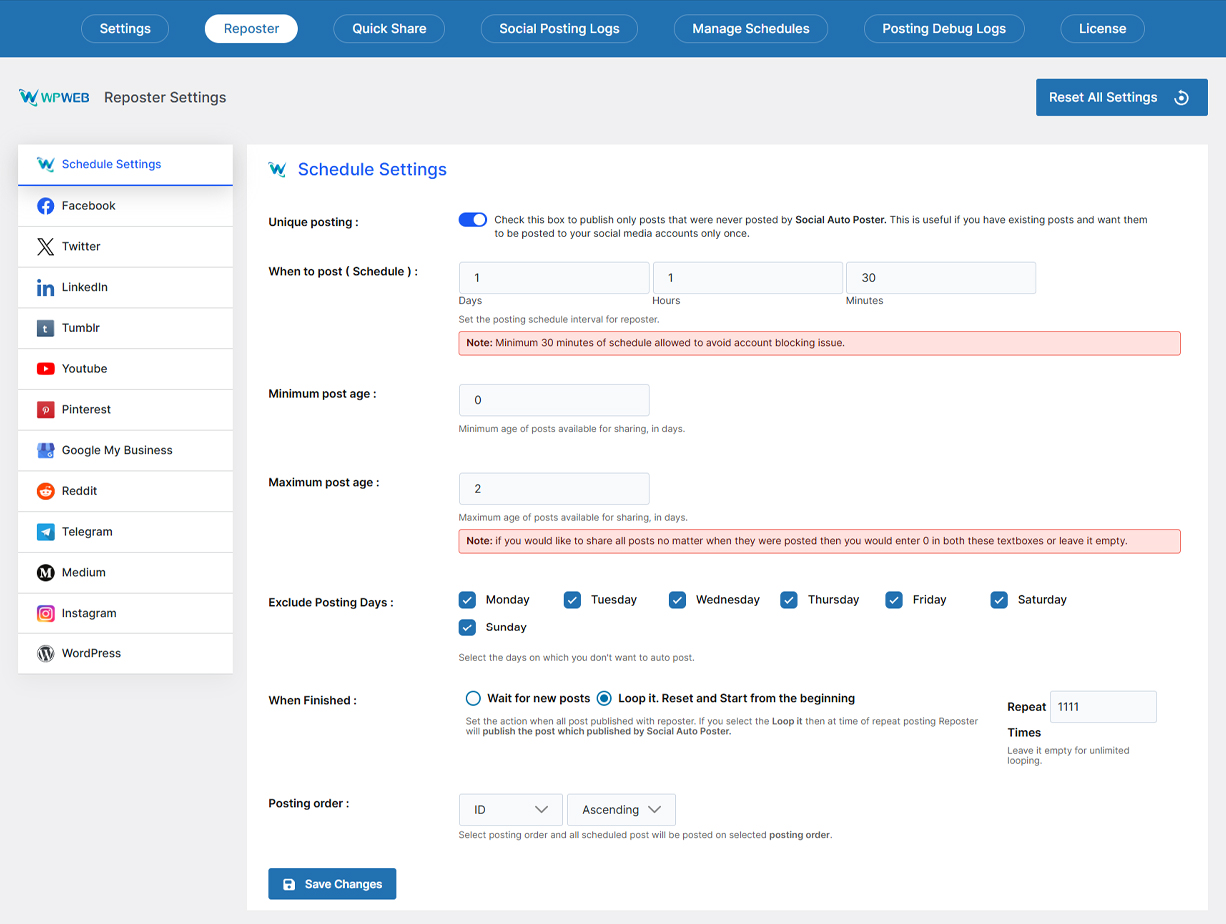Select the 'Wait for new posts' radio
Screen dimensions: 1226x924
click(x=473, y=698)
